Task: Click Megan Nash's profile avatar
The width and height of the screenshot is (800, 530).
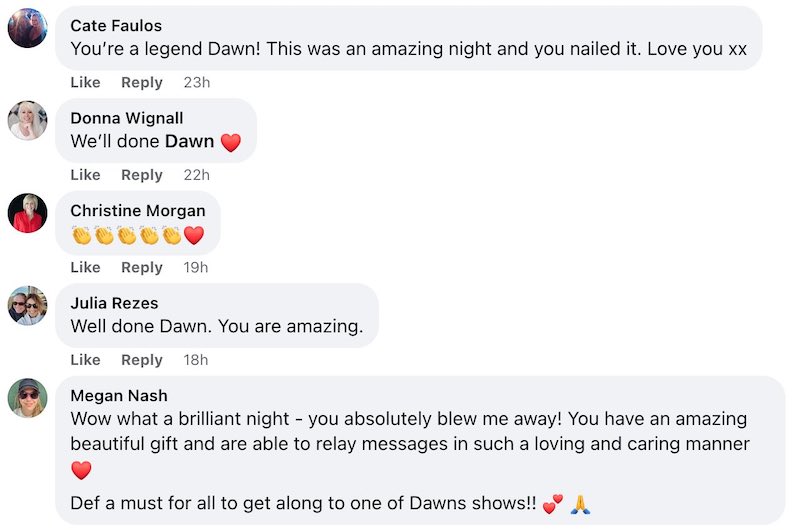Action: pos(27,398)
